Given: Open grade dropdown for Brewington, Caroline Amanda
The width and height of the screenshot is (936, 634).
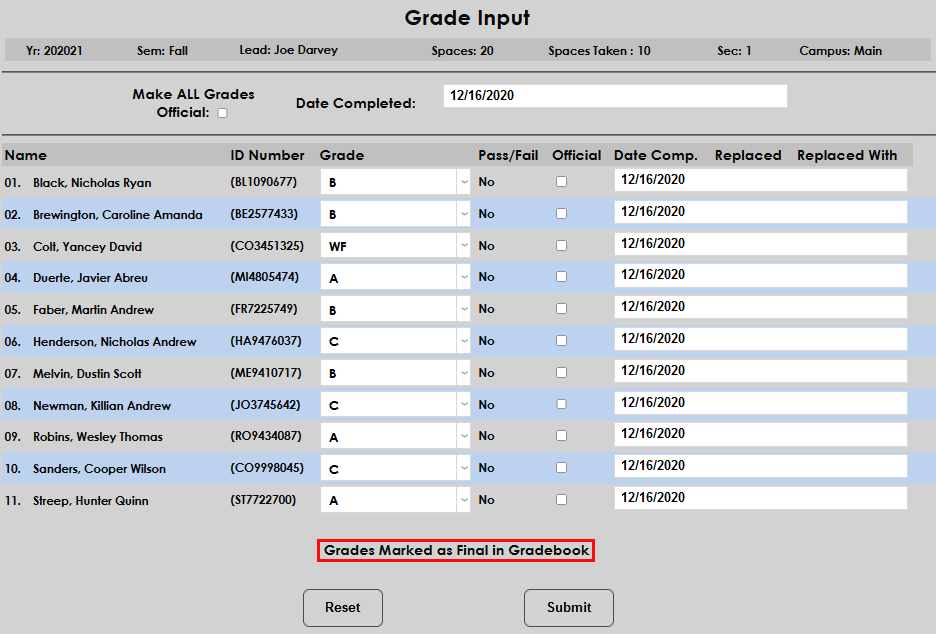Looking at the screenshot, I should (x=394, y=214).
